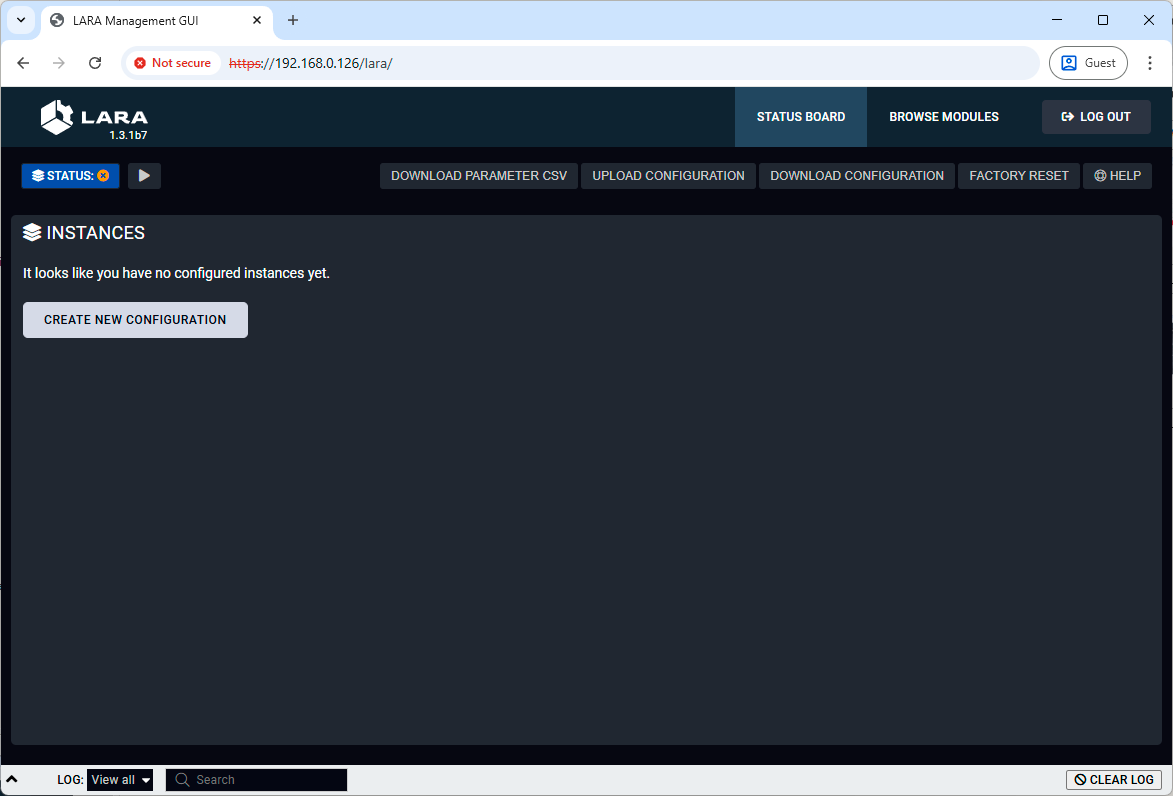Click the FACTORY RESET button
Screen dimensions: 1173x796
pyautogui.click(x=1018, y=176)
